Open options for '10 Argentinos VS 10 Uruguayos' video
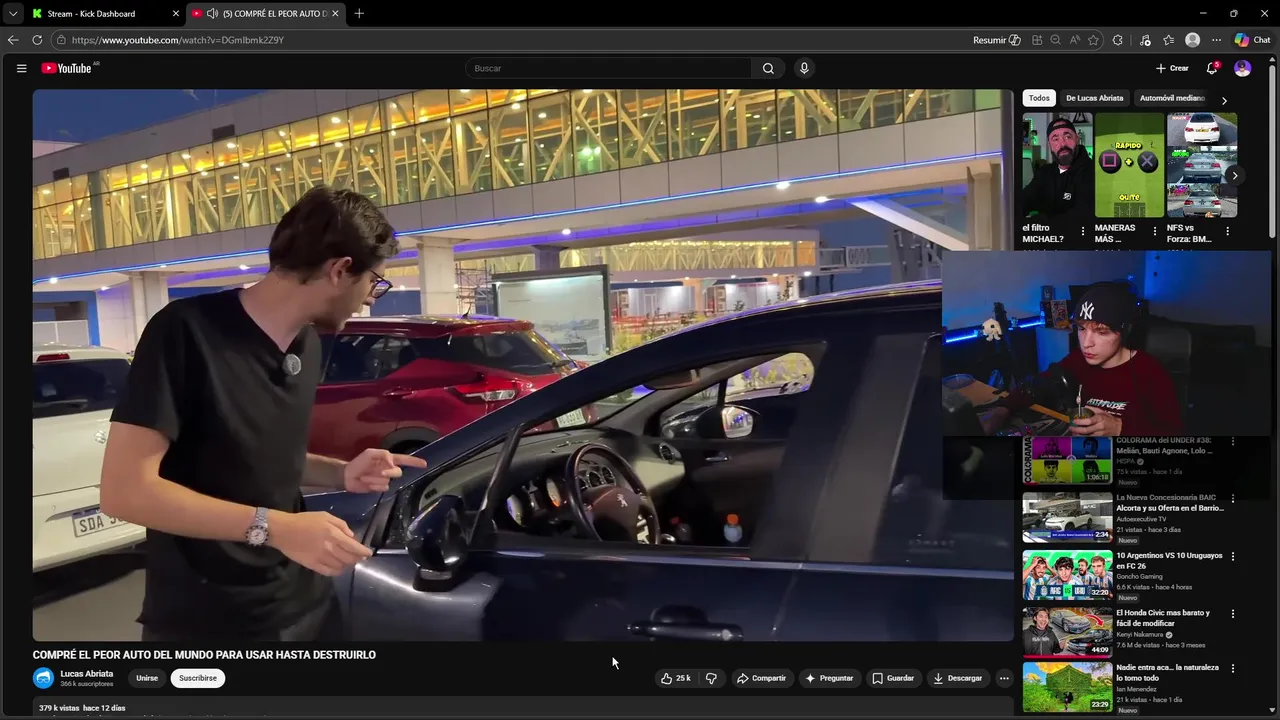Image resolution: width=1280 pixels, height=720 pixels. pos(1232,556)
